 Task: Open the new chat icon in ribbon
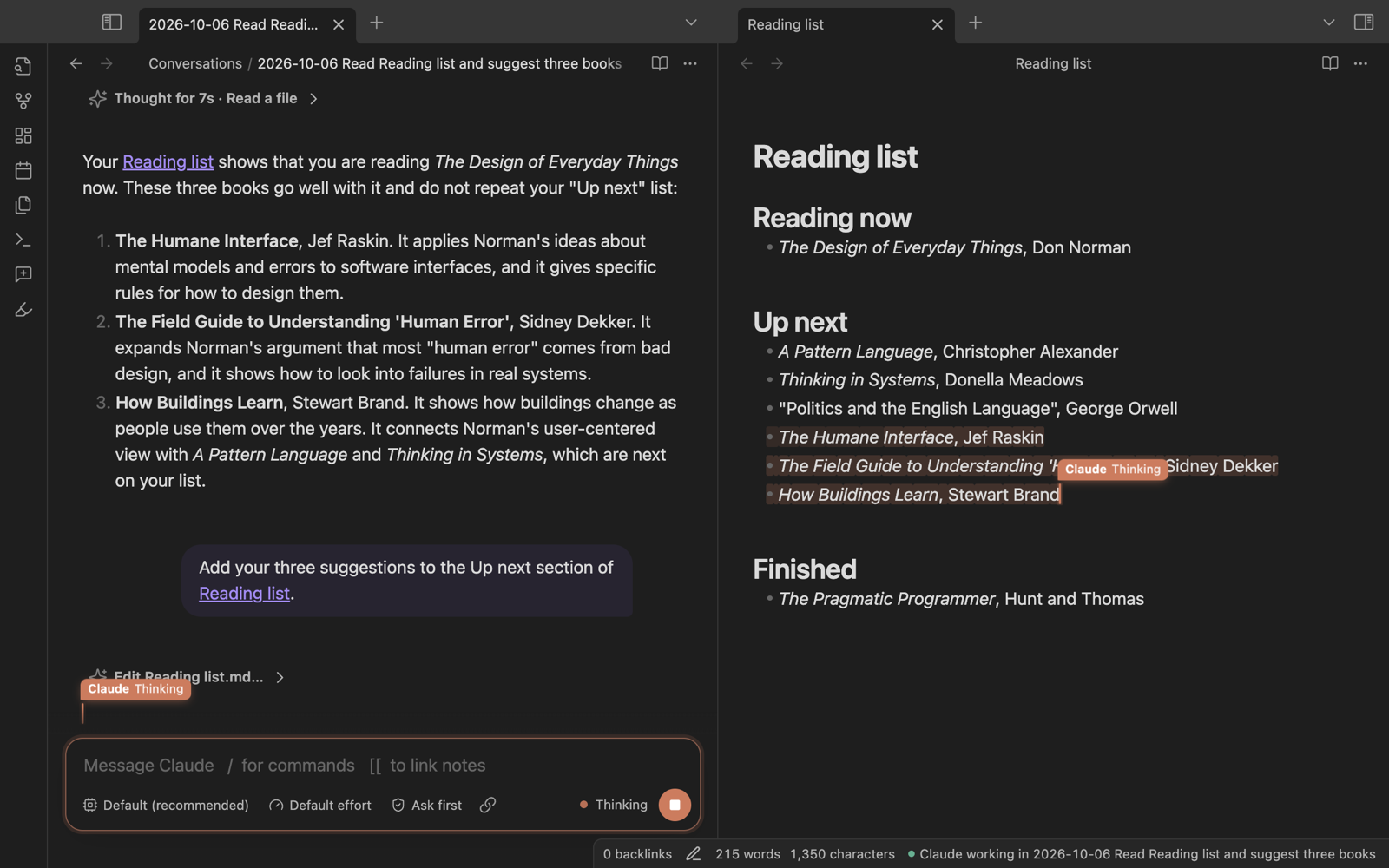click(23, 274)
